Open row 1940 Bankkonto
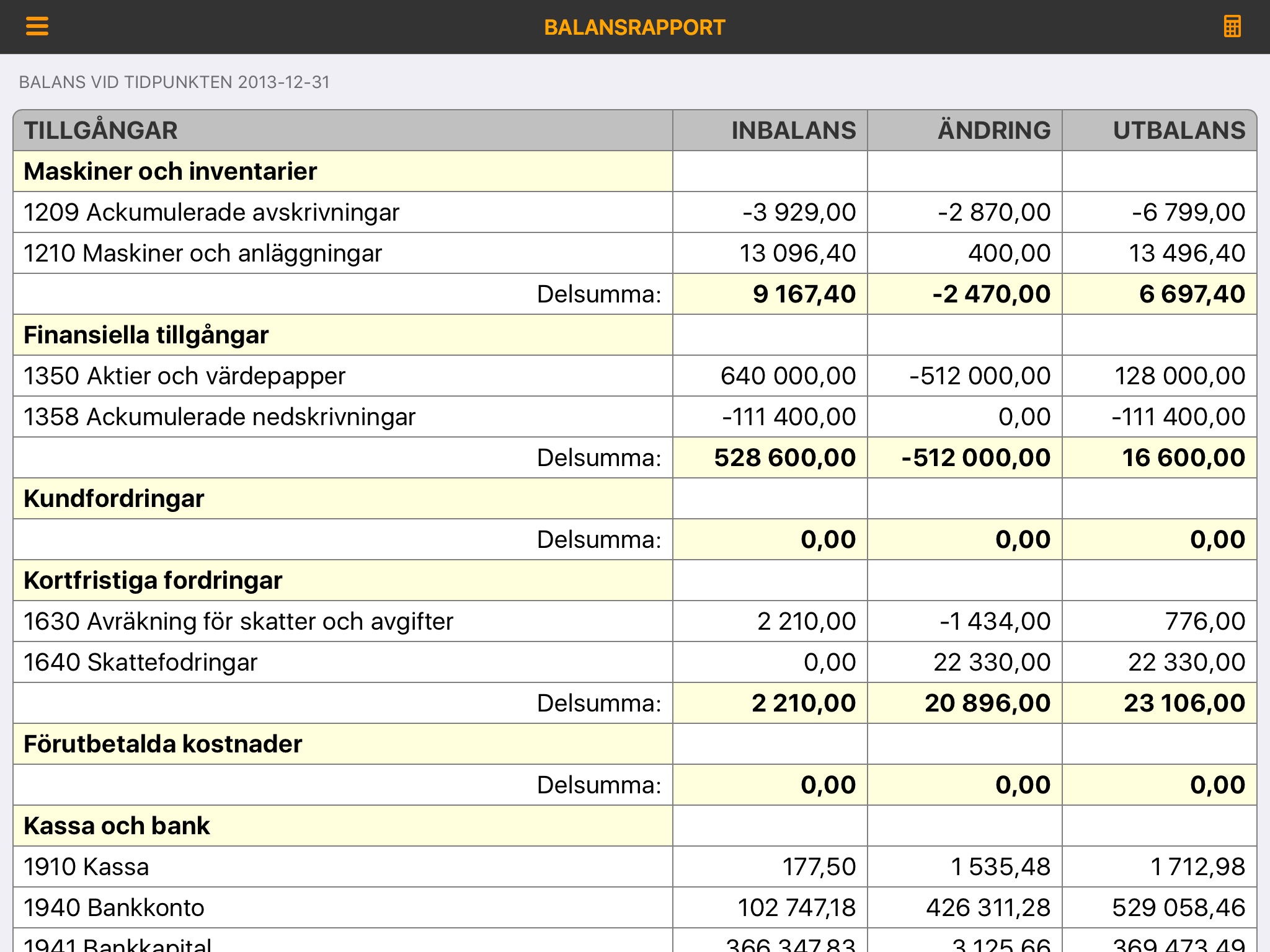Image resolution: width=1270 pixels, height=952 pixels. pyautogui.click(x=635, y=907)
